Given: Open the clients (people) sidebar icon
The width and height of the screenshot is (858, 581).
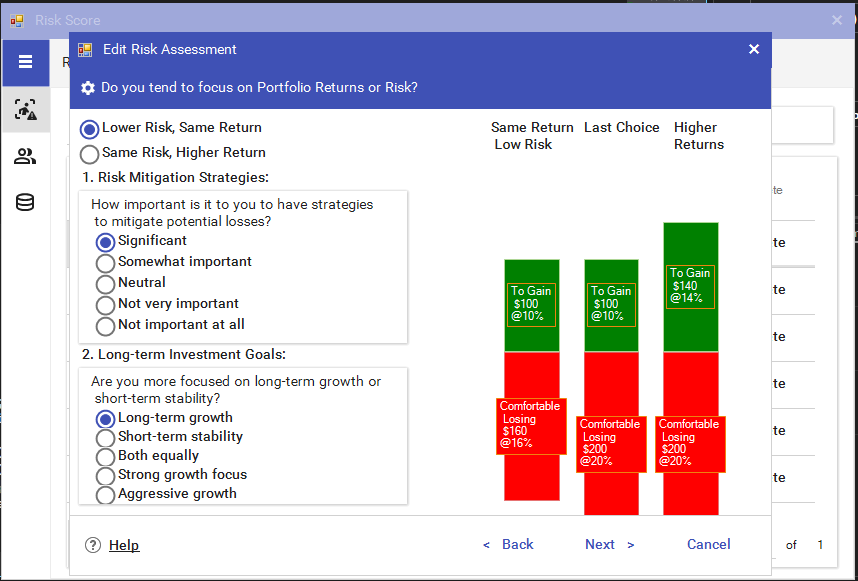Looking at the screenshot, I should point(25,156).
